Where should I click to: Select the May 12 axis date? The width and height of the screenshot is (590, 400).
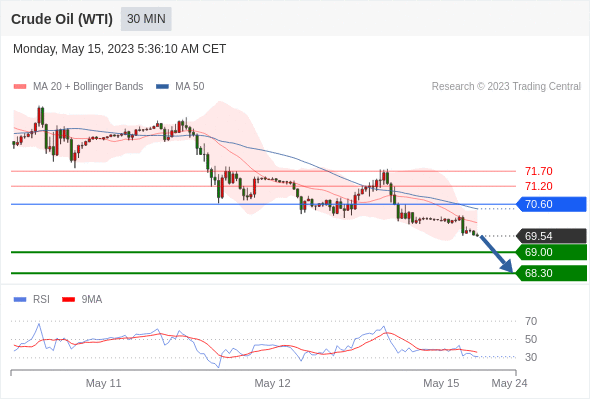(272, 383)
